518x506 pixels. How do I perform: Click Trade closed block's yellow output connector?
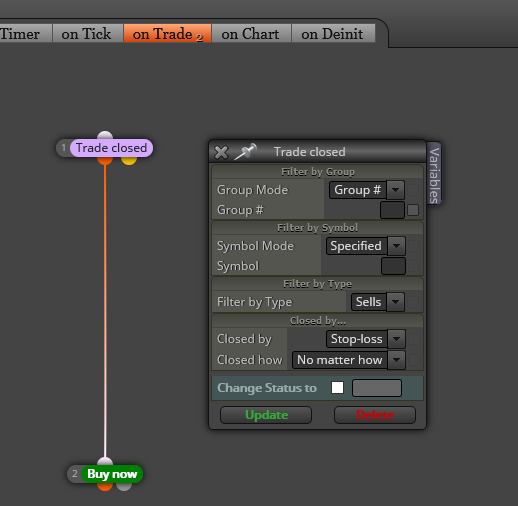(129, 161)
